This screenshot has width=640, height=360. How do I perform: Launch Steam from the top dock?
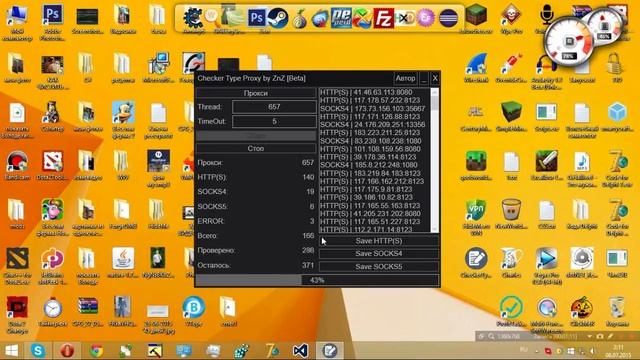point(278,18)
